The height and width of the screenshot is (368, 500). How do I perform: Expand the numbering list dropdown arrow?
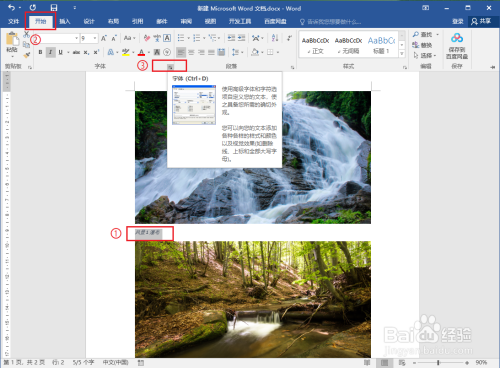[204, 38]
